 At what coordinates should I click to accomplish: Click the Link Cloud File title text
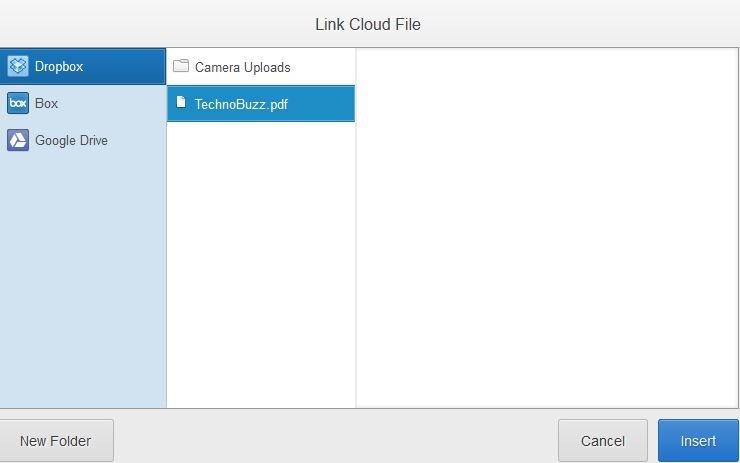[368, 25]
